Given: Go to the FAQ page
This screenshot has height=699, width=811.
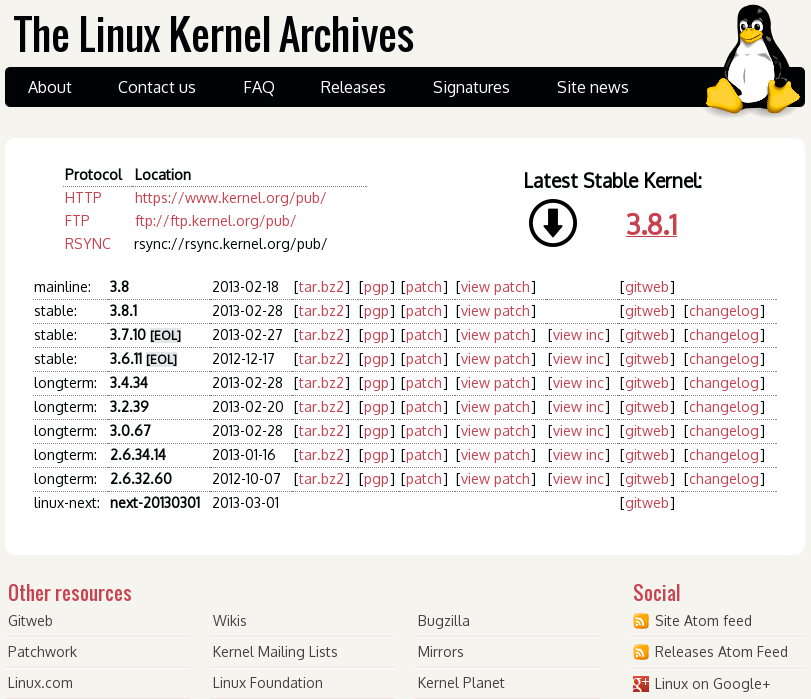Looking at the screenshot, I should pos(259,87).
